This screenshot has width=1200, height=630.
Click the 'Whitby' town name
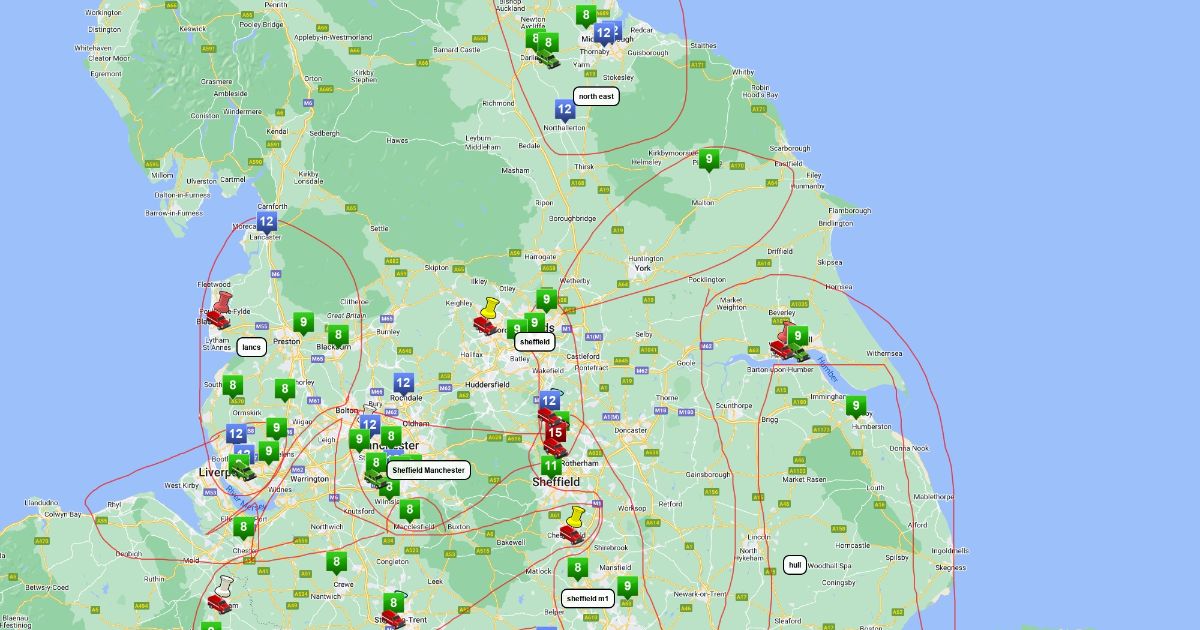[743, 72]
